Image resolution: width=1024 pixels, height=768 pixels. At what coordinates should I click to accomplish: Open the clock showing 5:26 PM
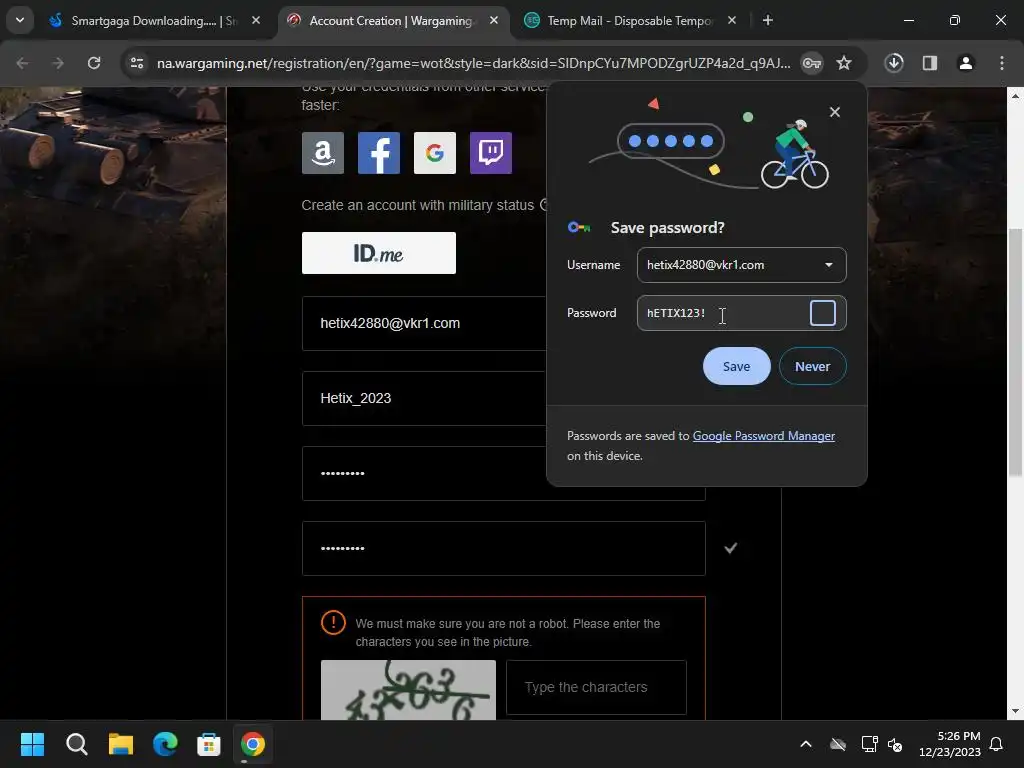pos(950,744)
